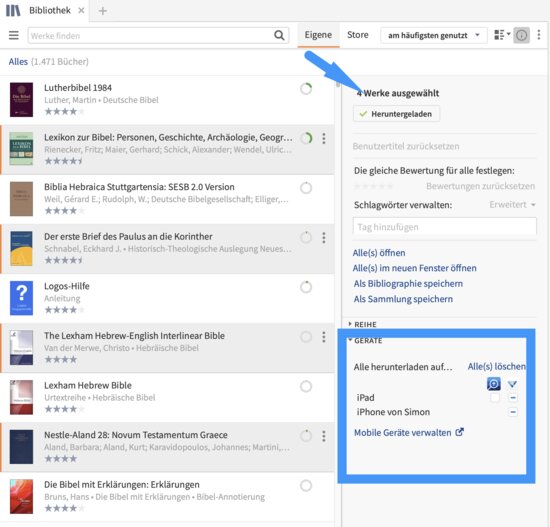Click the Logos mobile app icon
Image resolution: width=550 pixels, height=527 pixels.
[494, 383]
